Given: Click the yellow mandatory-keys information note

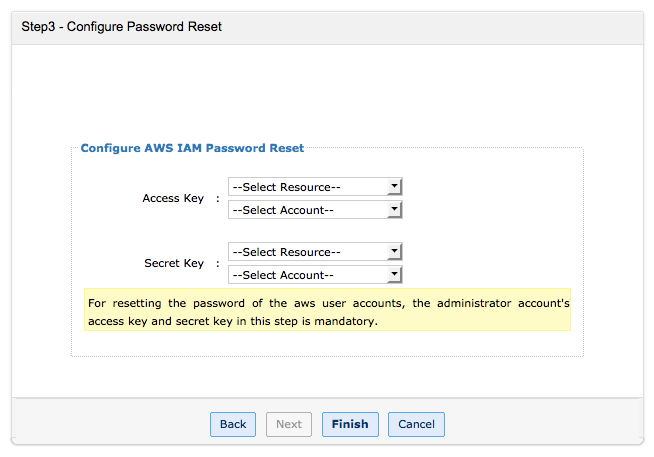Looking at the screenshot, I should pyautogui.click(x=327, y=311).
